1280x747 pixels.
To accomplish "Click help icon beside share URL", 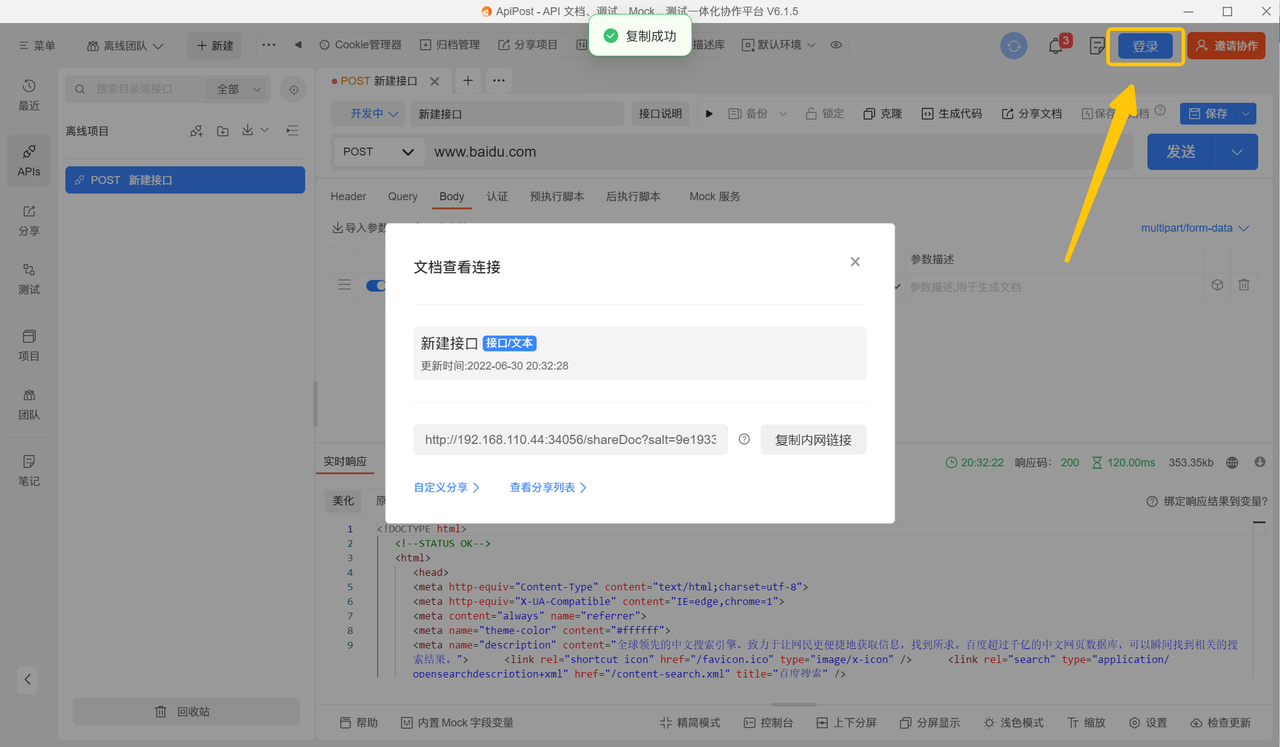I will pyautogui.click(x=744, y=440).
